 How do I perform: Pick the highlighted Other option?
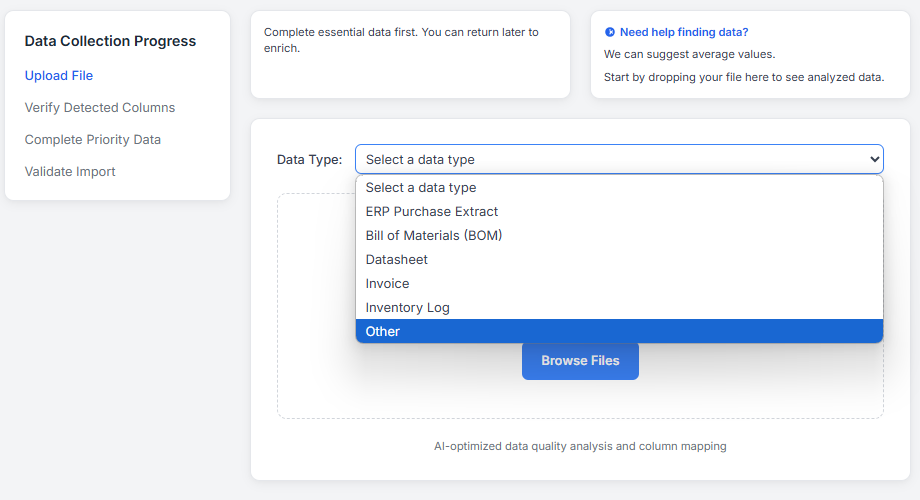(x=382, y=332)
